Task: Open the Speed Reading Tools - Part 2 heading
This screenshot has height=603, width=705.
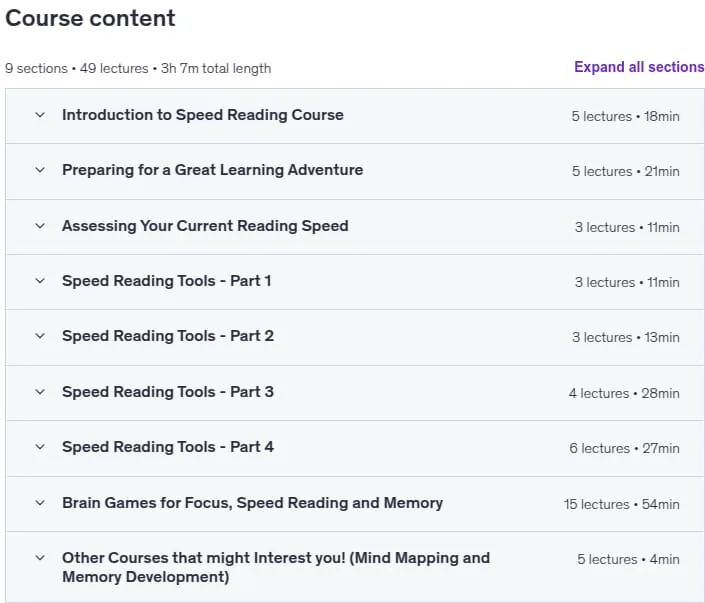Action: tap(168, 336)
